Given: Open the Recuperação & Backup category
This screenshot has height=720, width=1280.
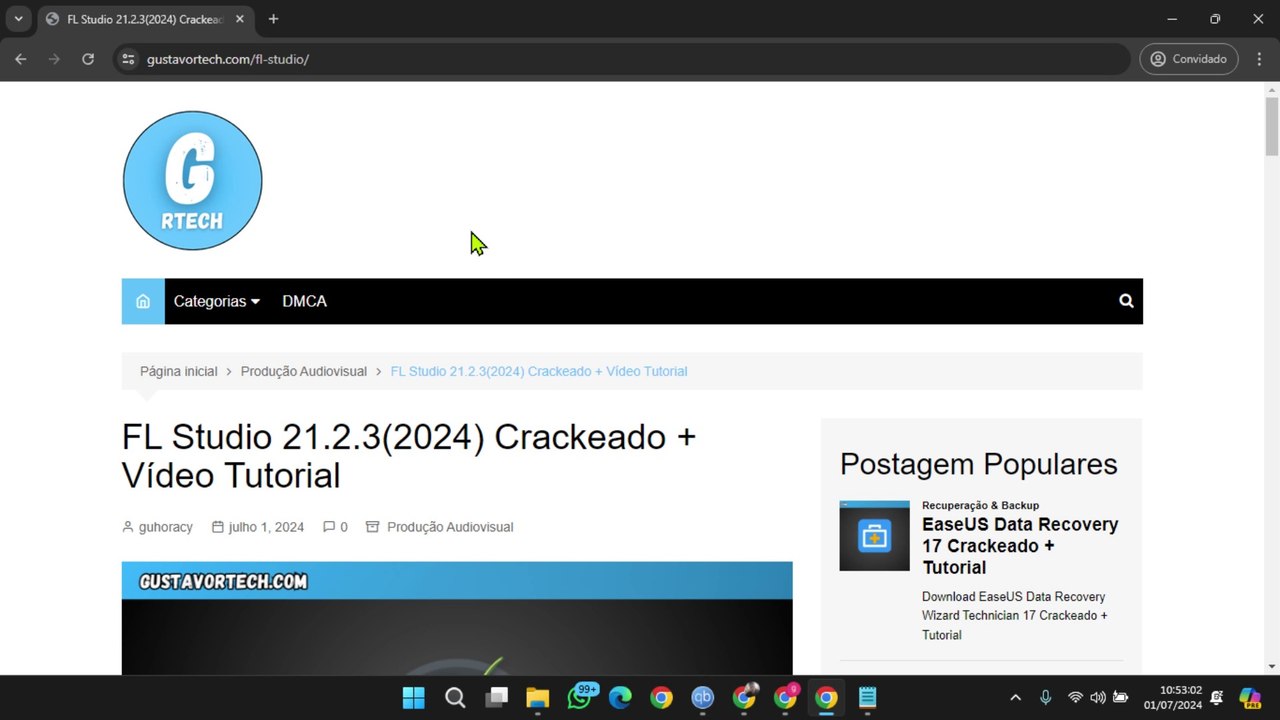Looking at the screenshot, I should (x=980, y=505).
